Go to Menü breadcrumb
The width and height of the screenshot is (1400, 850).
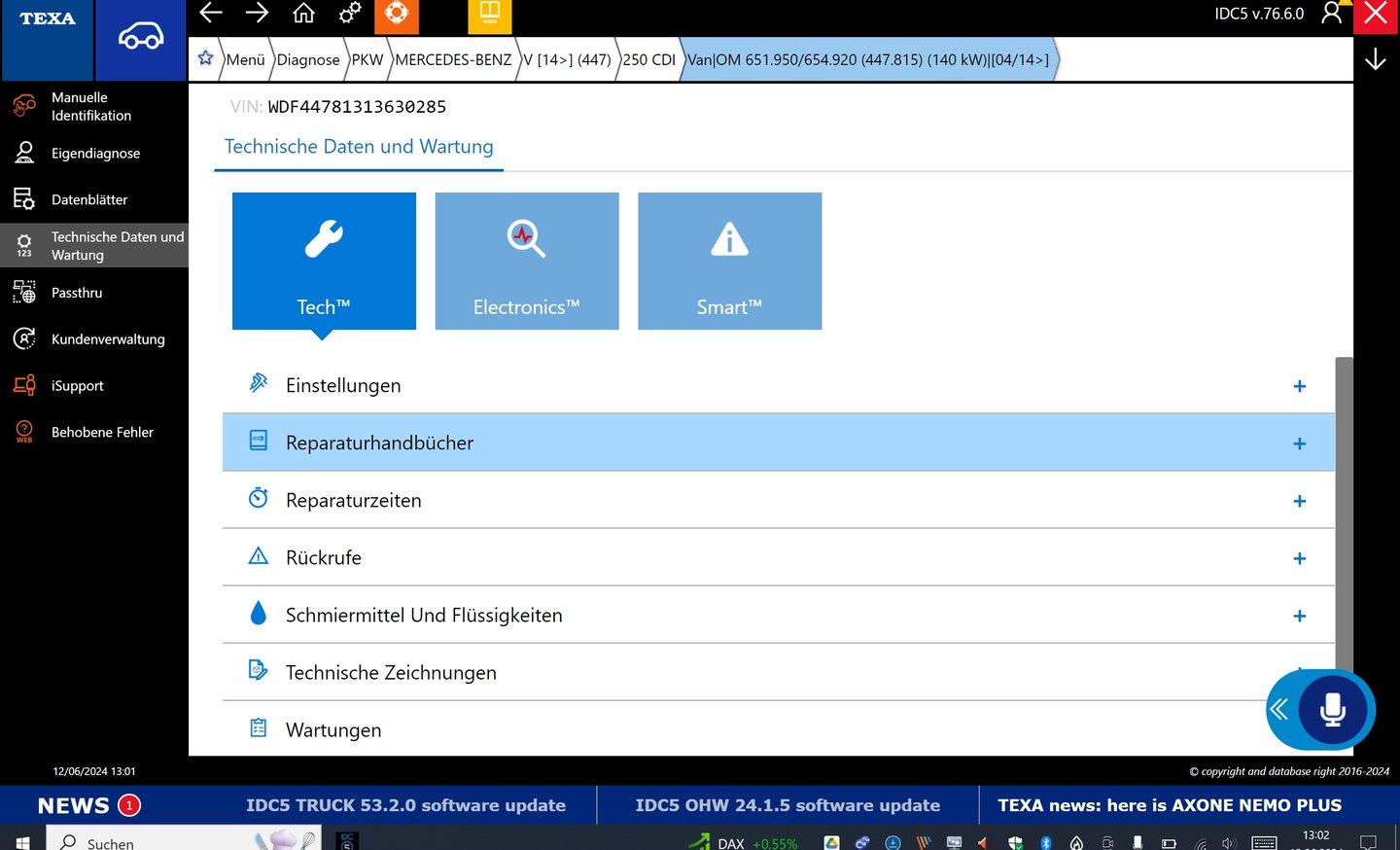click(x=245, y=59)
